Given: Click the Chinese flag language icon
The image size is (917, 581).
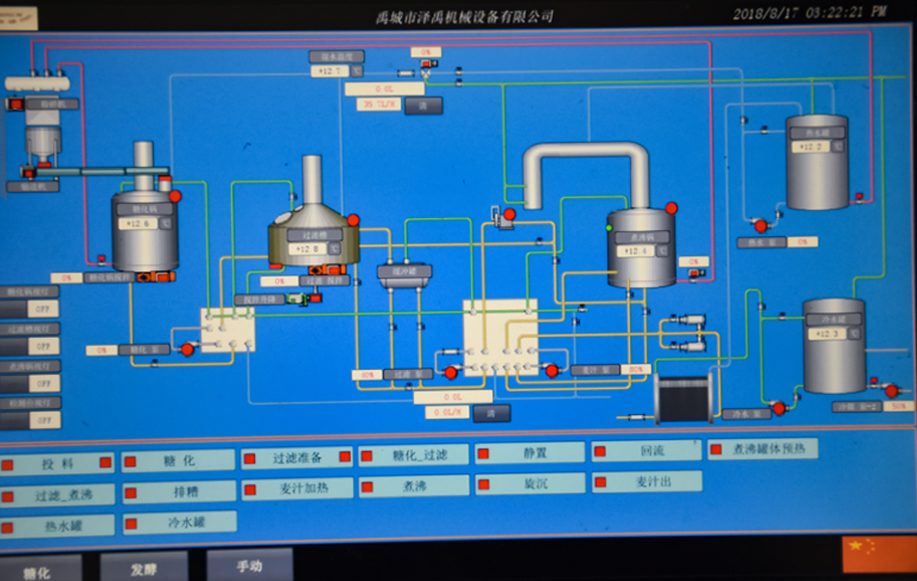Looking at the screenshot, I should pos(876,554).
